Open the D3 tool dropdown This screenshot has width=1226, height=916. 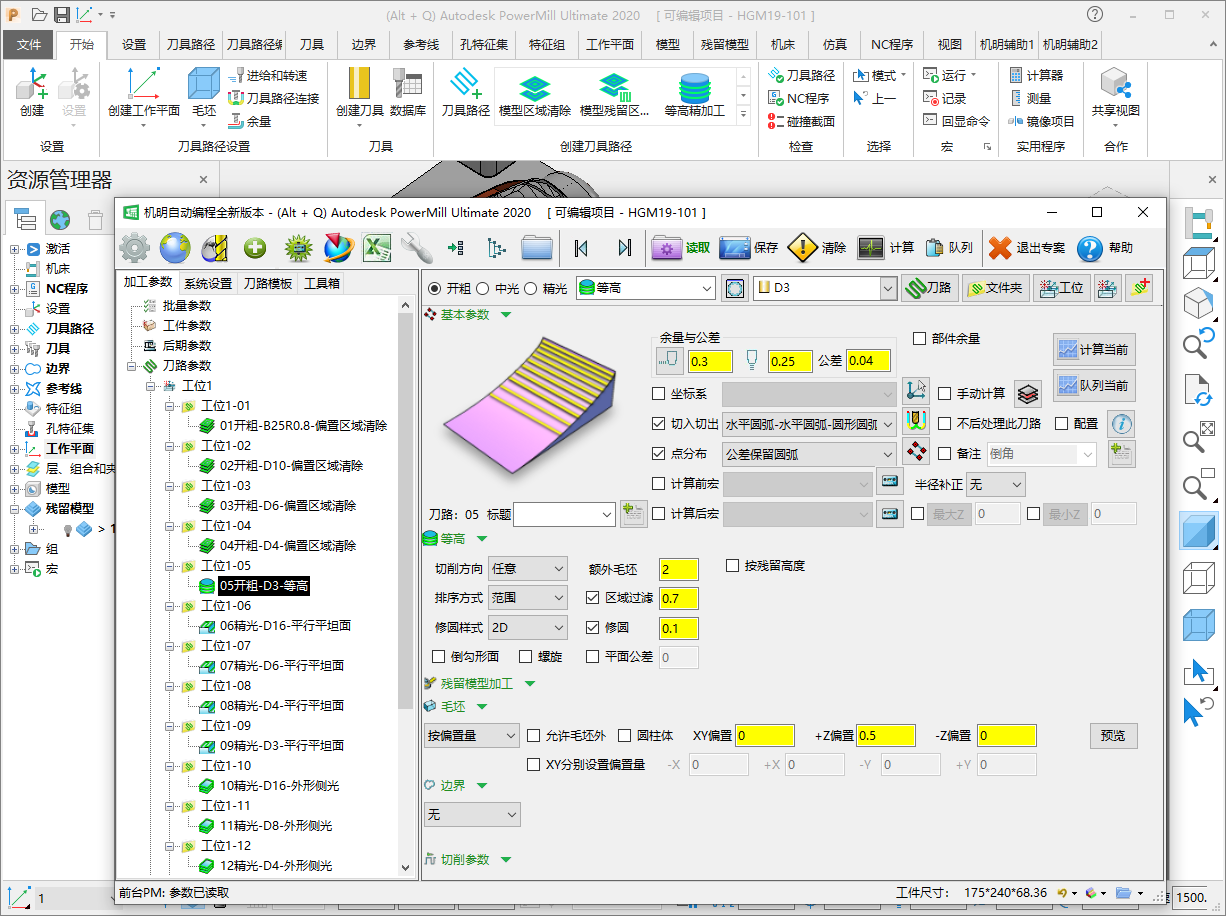(825, 288)
